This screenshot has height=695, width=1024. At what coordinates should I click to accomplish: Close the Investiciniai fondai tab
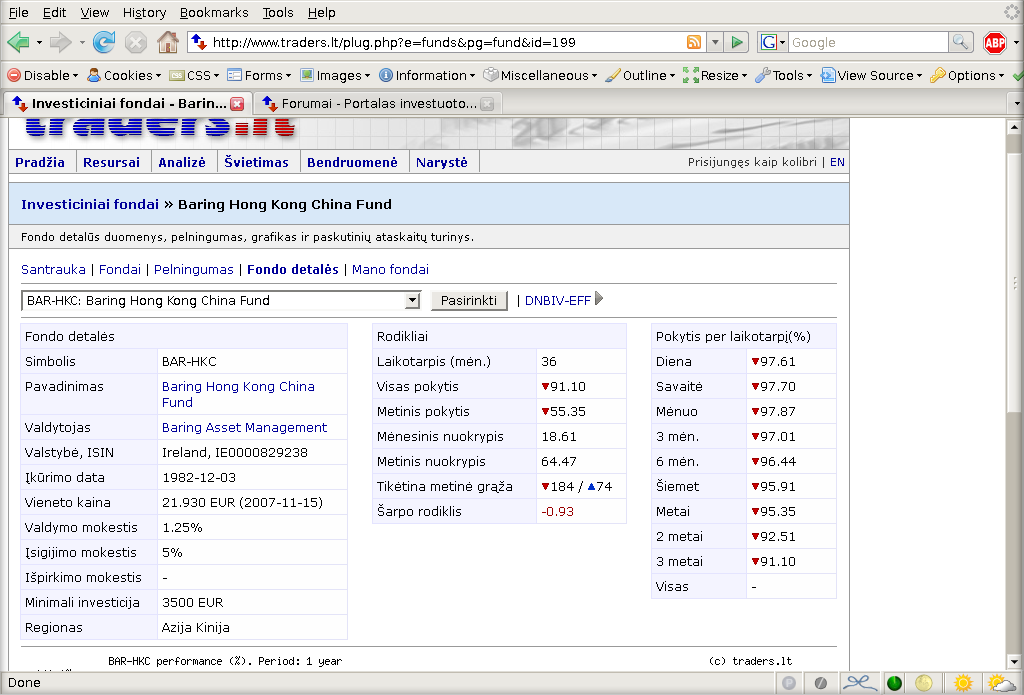237,104
